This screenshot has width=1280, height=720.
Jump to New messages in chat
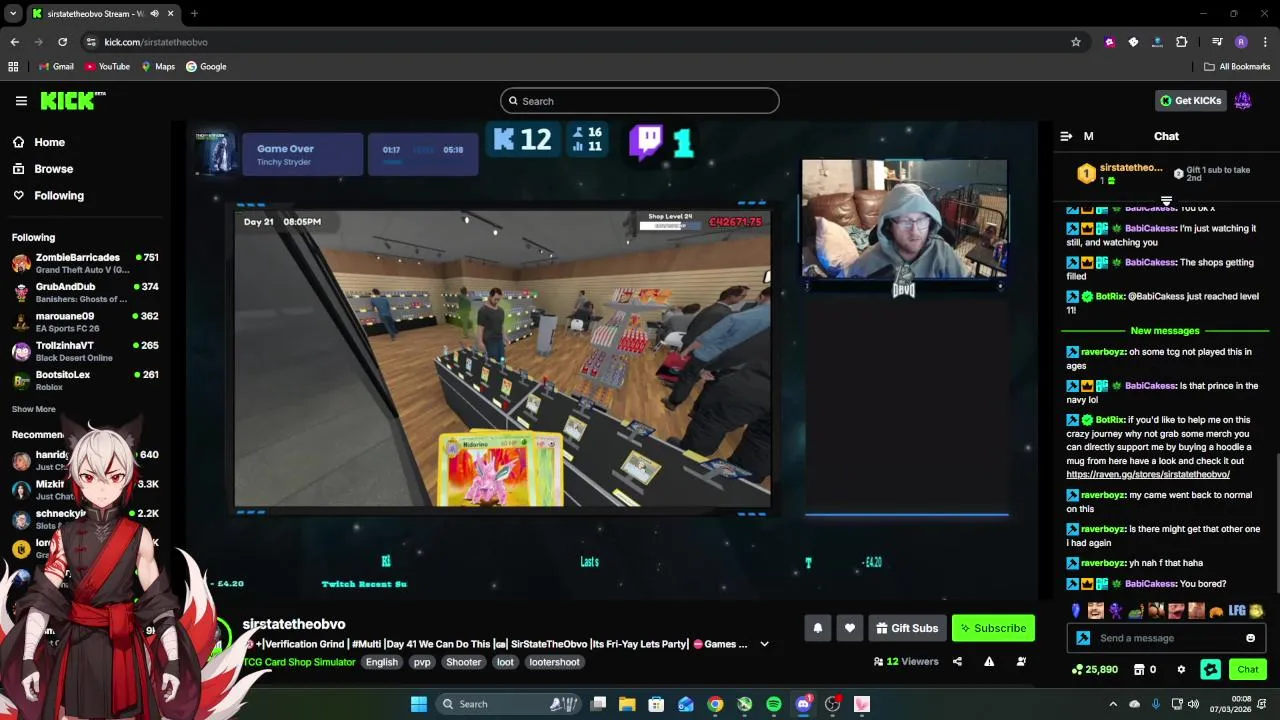pos(1165,331)
